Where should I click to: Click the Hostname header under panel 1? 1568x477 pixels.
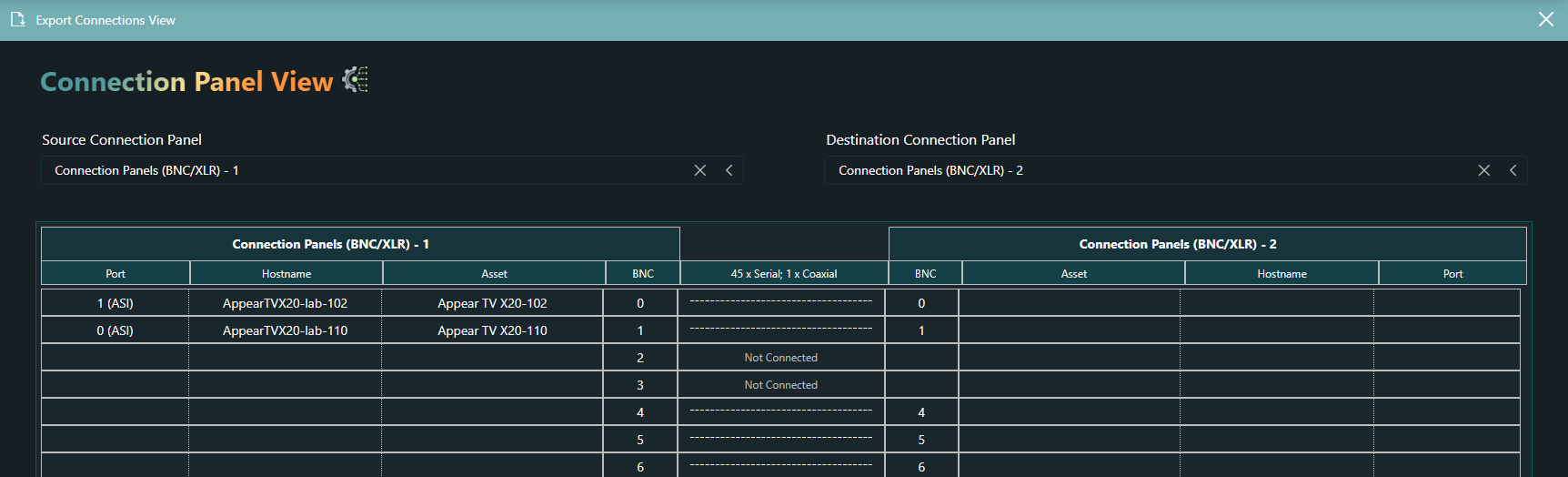286,273
